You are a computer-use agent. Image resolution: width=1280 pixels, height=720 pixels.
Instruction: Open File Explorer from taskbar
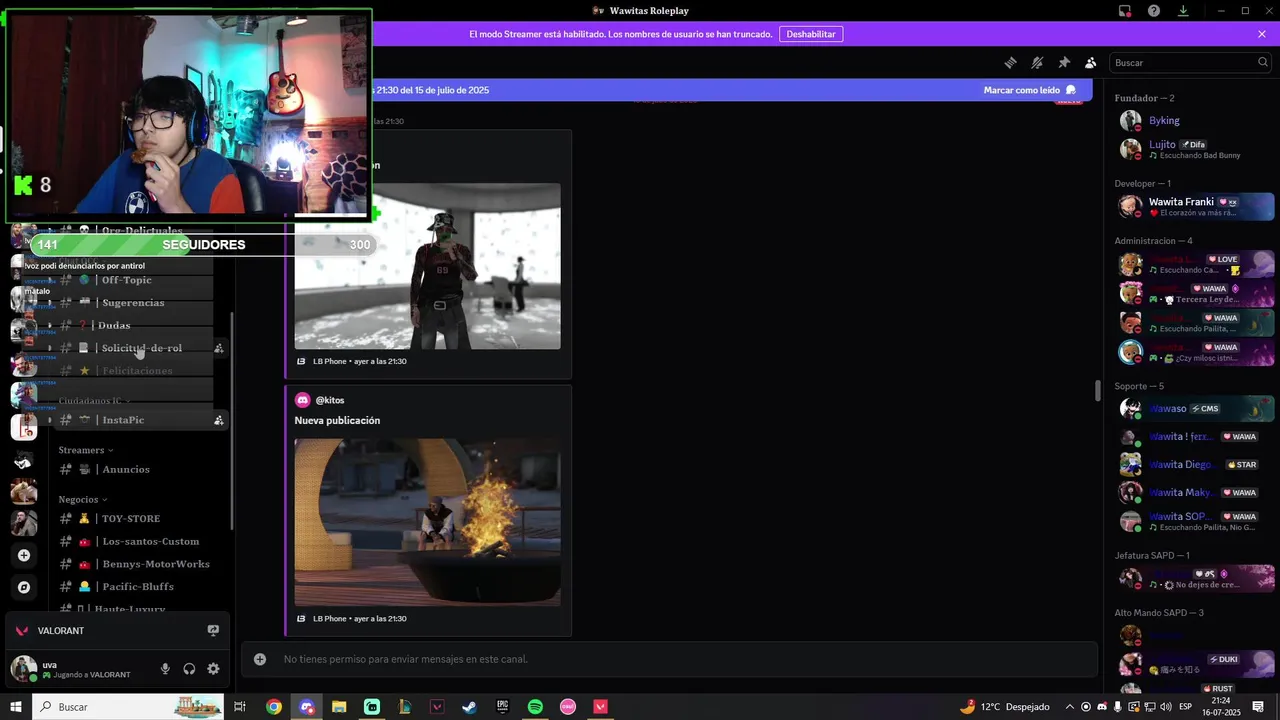click(339, 707)
